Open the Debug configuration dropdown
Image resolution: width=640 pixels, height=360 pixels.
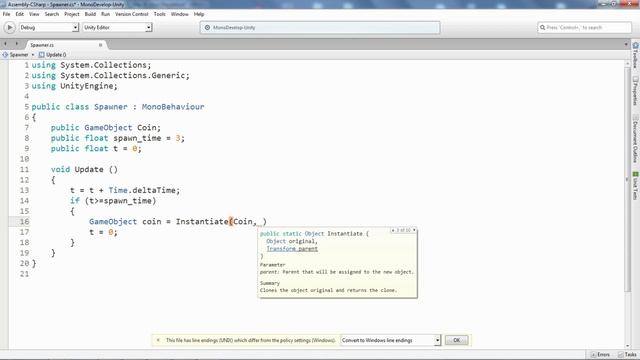click(x=49, y=27)
